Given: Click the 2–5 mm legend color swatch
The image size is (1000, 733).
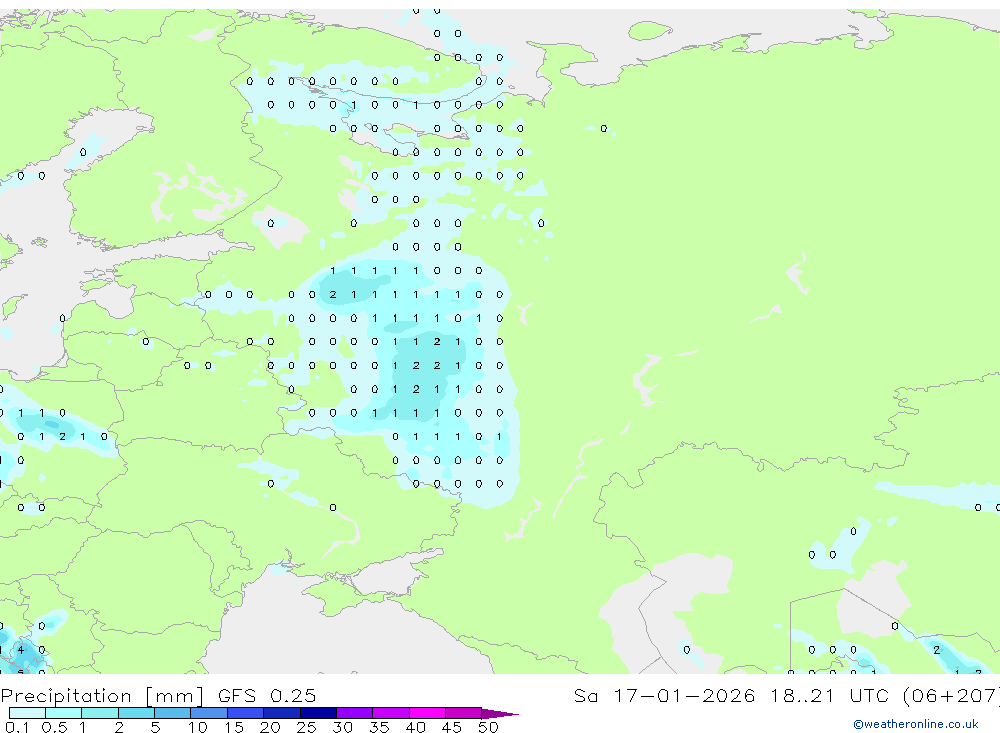Looking at the screenshot, I should pyautogui.click(x=136, y=714).
